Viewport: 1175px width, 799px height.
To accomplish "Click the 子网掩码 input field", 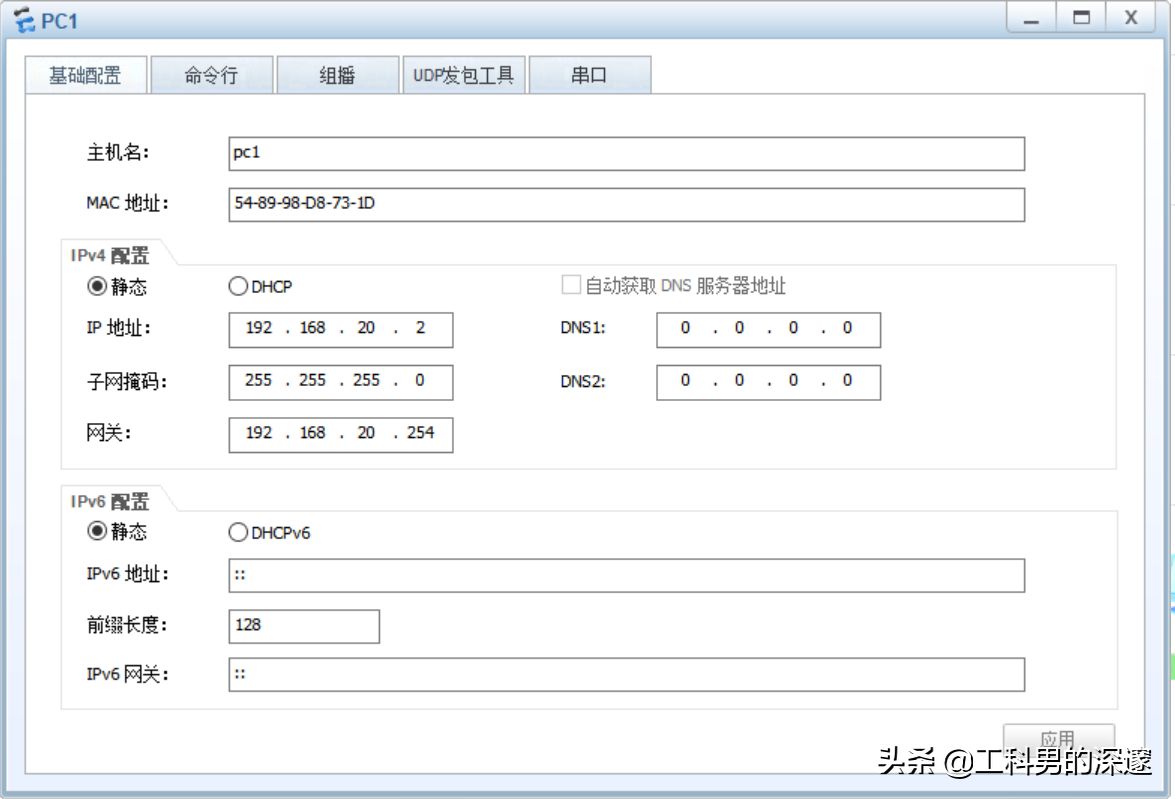I will pos(340,381).
